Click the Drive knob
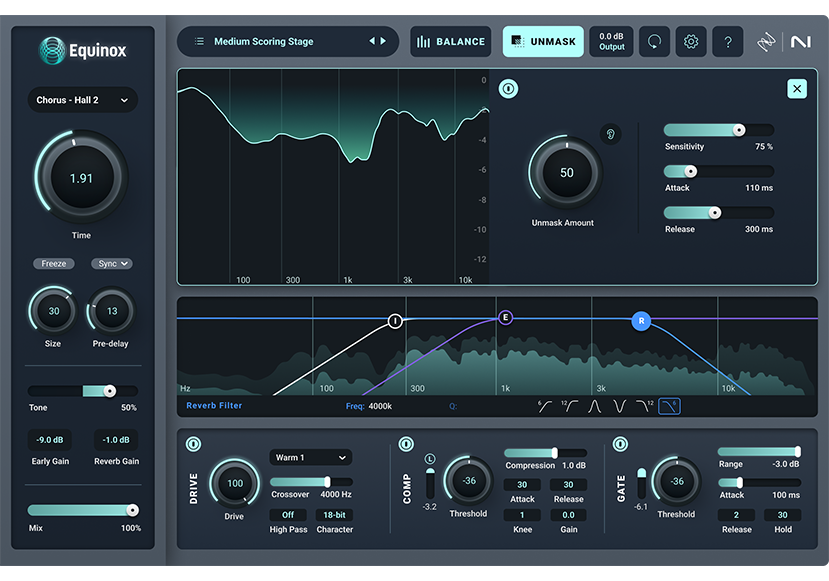 235,483
